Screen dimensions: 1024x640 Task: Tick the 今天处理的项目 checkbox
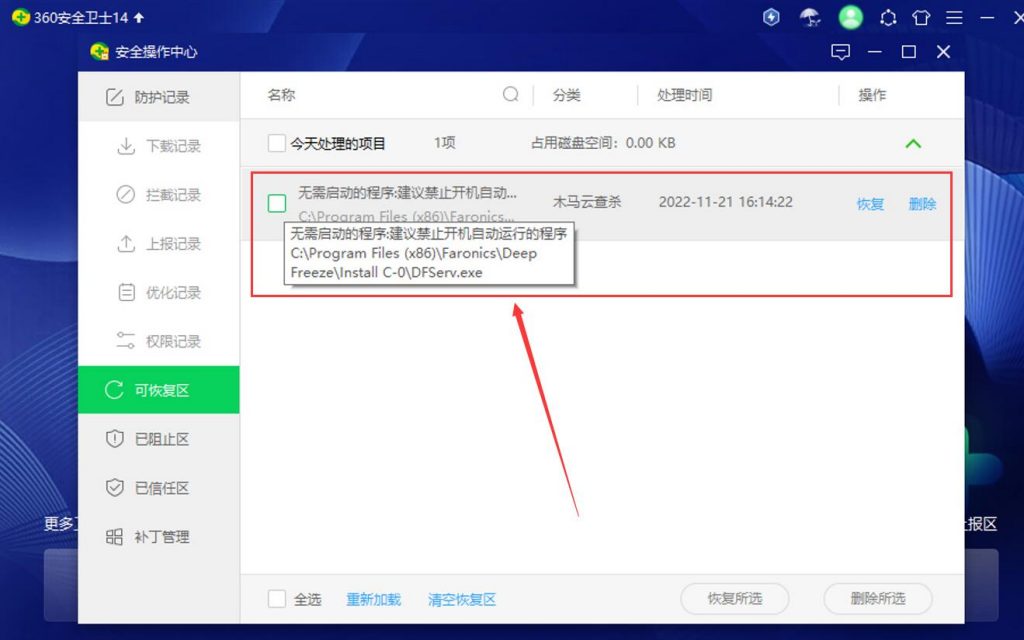click(276, 144)
